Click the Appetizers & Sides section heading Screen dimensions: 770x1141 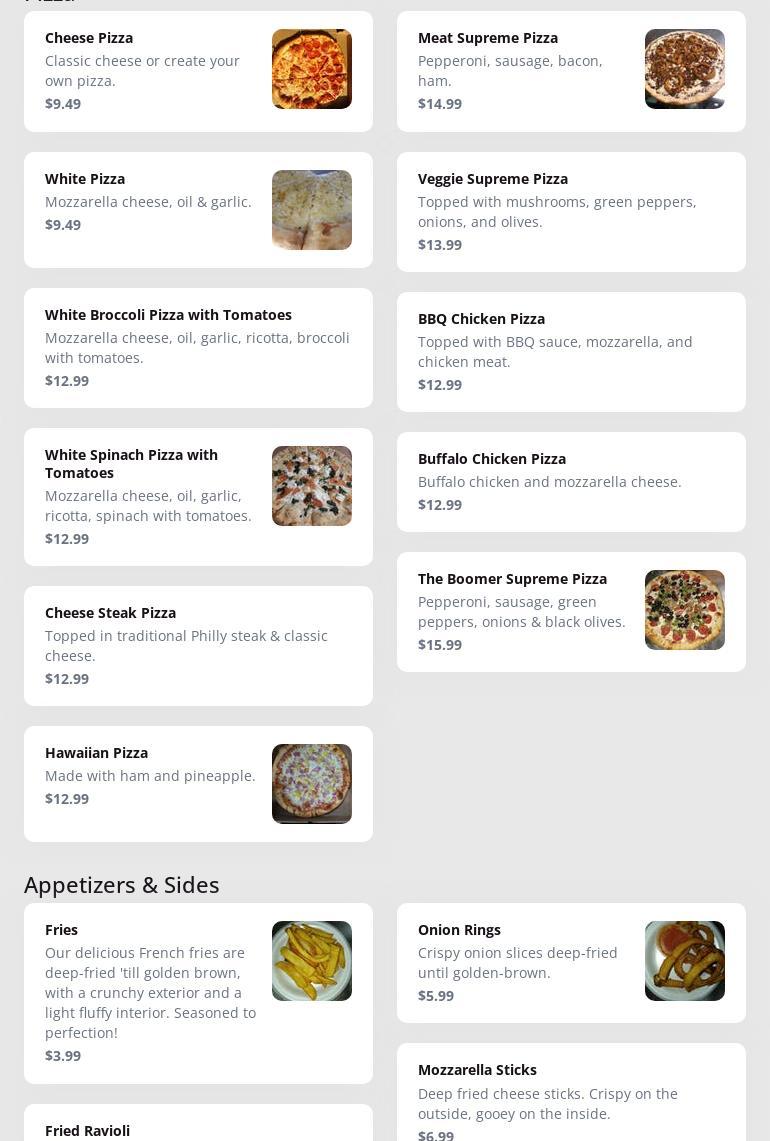121,885
